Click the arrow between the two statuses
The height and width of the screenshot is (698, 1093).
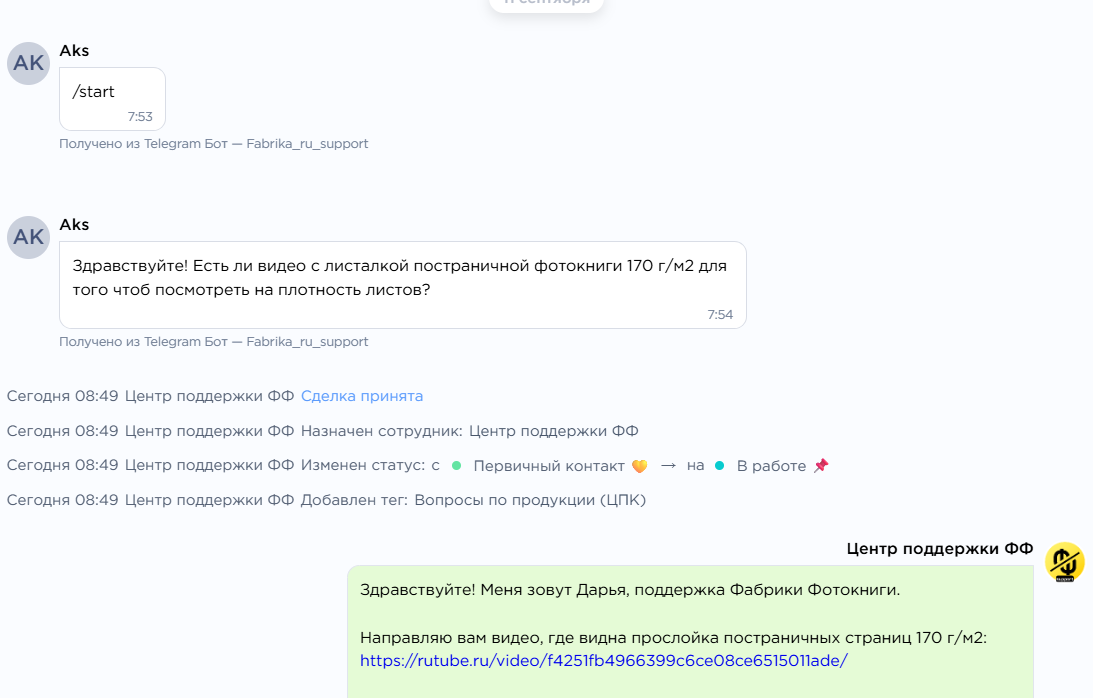tap(668, 465)
